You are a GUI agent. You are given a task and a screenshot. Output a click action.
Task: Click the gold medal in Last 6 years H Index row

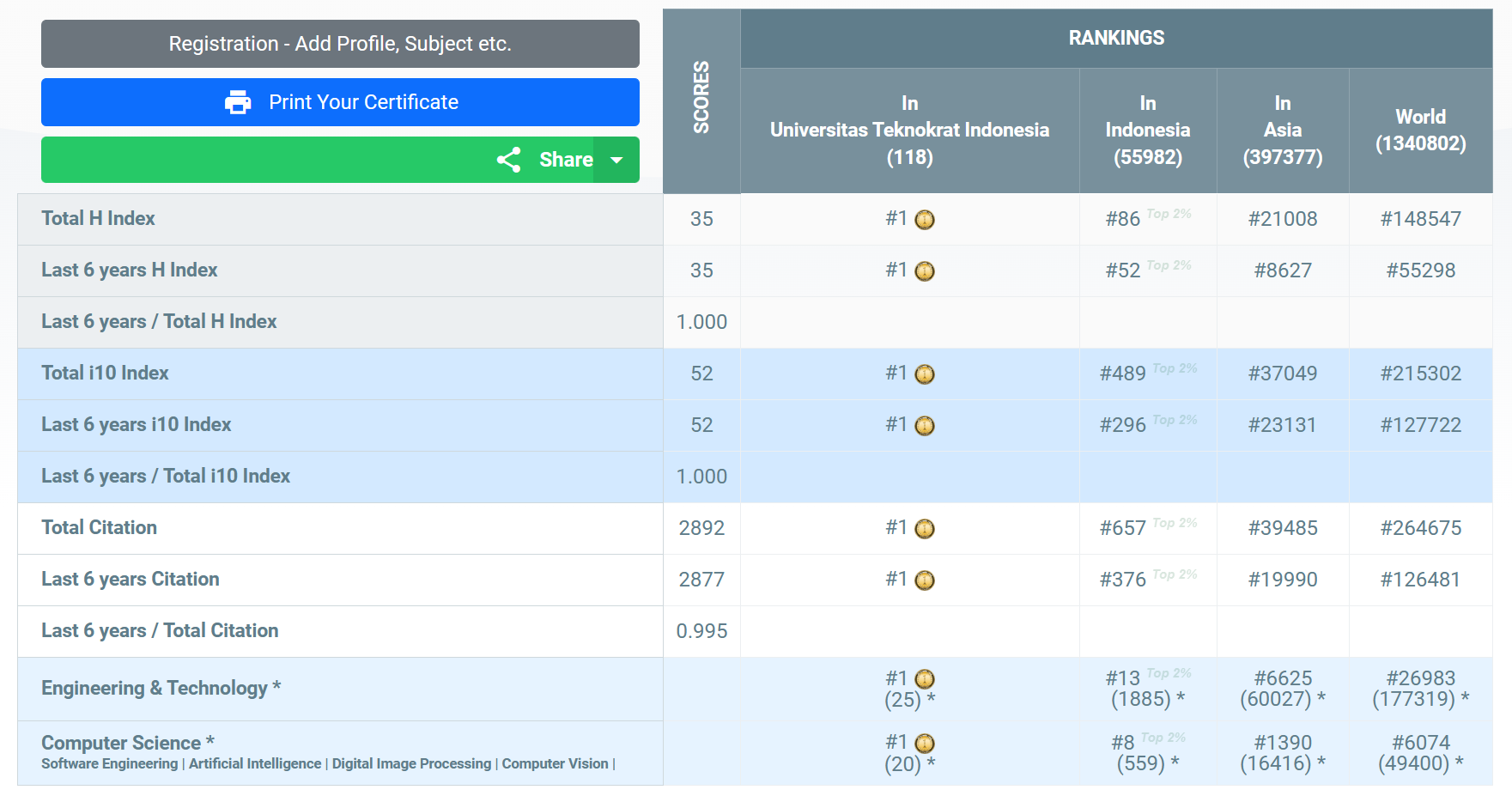coord(925,271)
